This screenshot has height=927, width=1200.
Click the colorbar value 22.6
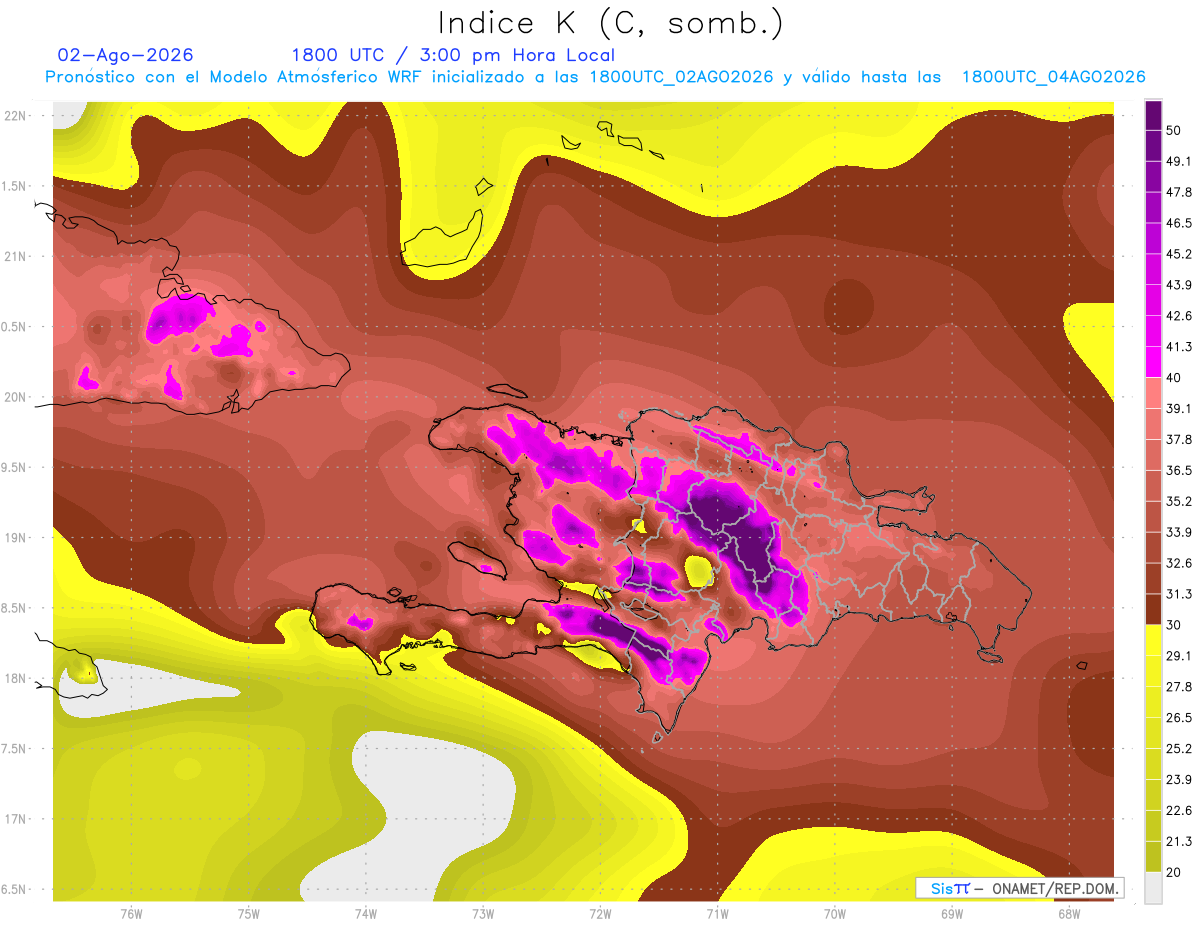click(x=1178, y=811)
